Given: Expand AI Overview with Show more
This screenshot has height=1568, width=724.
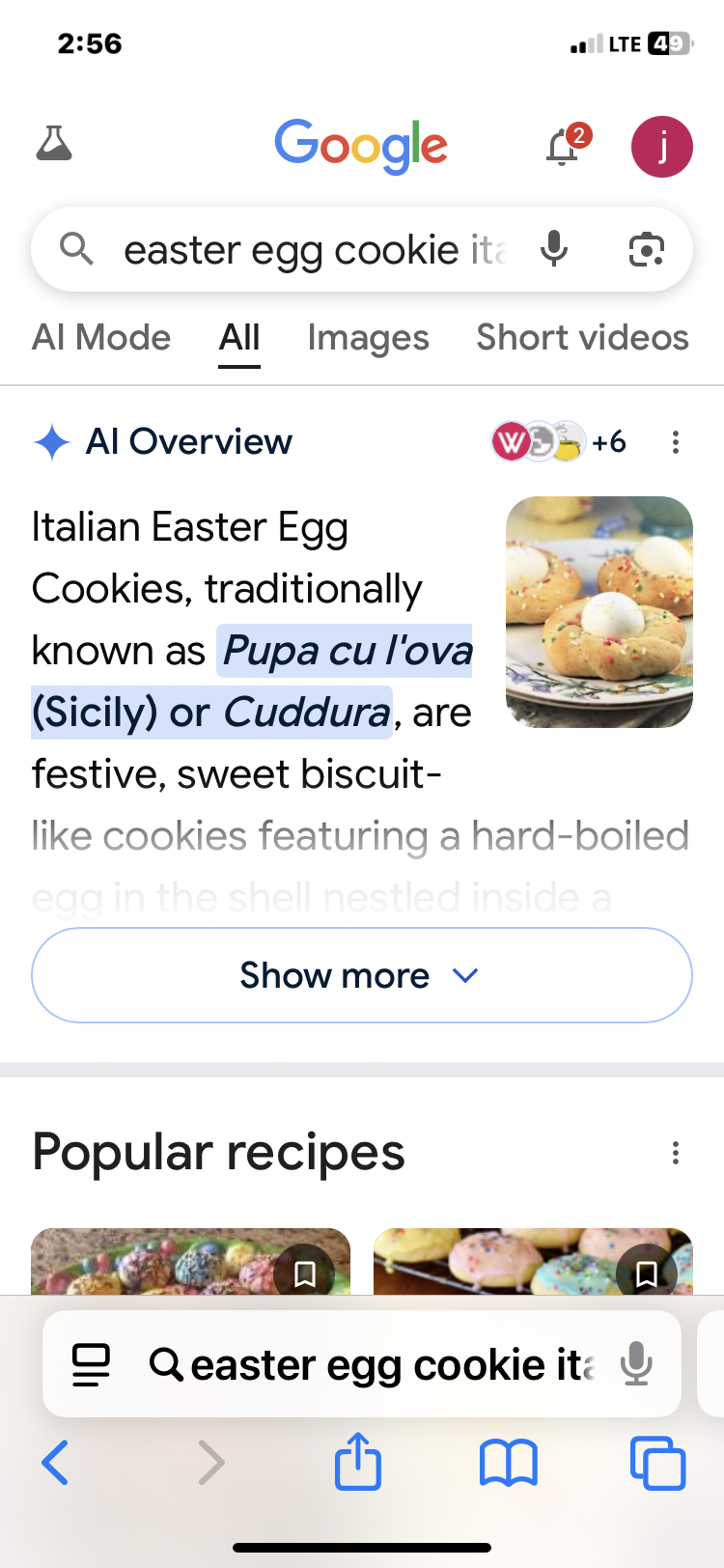Looking at the screenshot, I should [362, 975].
